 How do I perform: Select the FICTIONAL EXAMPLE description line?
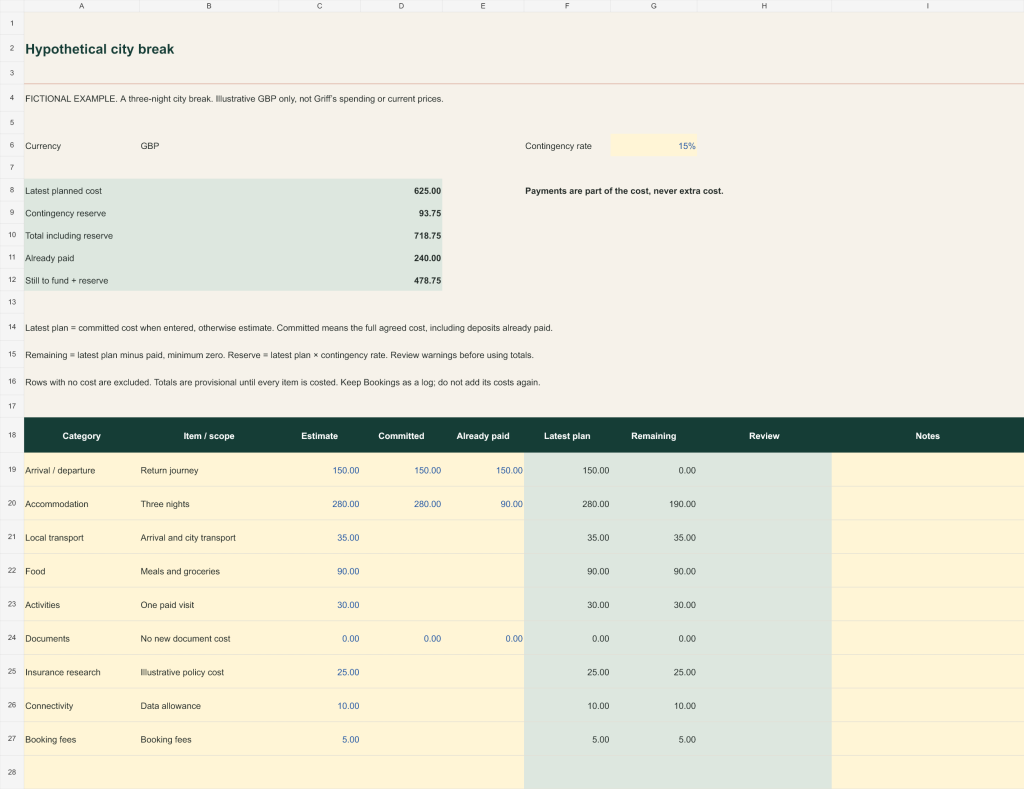pyautogui.click(x=234, y=99)
